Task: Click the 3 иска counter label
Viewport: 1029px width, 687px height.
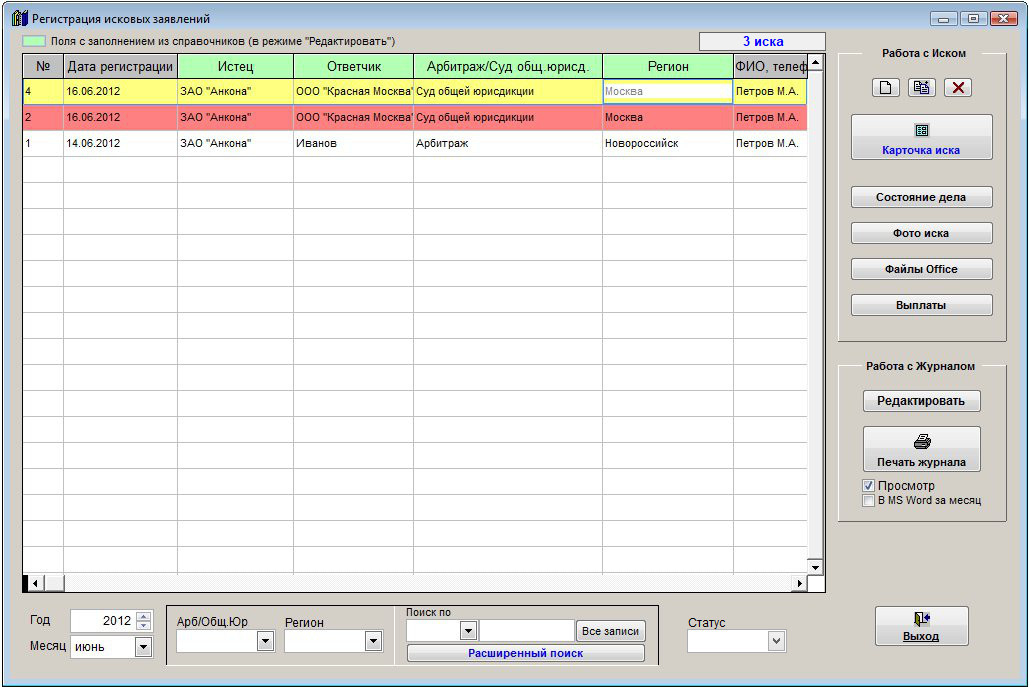Action: [763, 41]
